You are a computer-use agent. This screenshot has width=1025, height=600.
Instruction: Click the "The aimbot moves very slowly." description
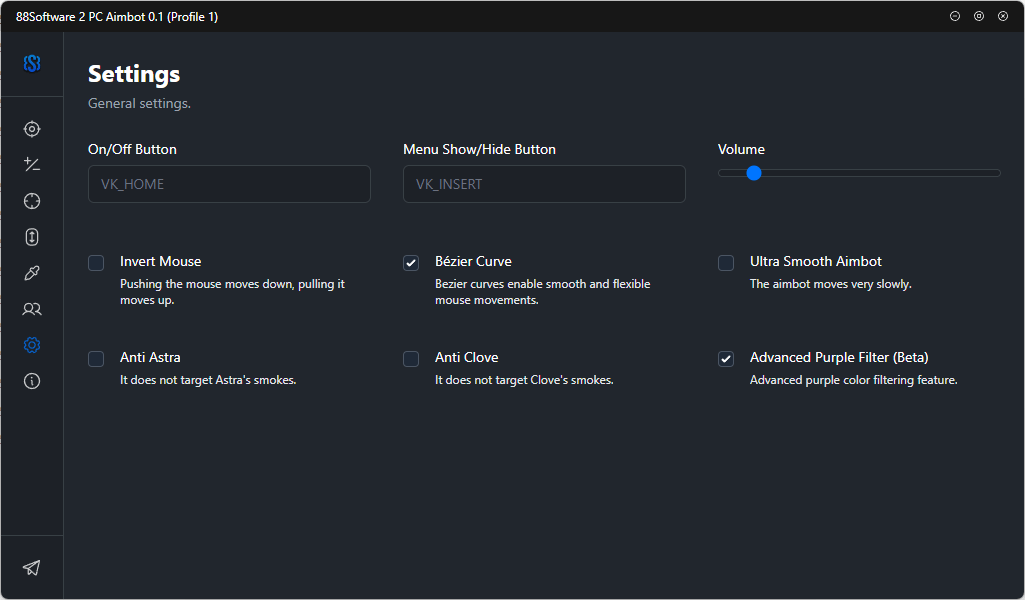pos(831,284)
